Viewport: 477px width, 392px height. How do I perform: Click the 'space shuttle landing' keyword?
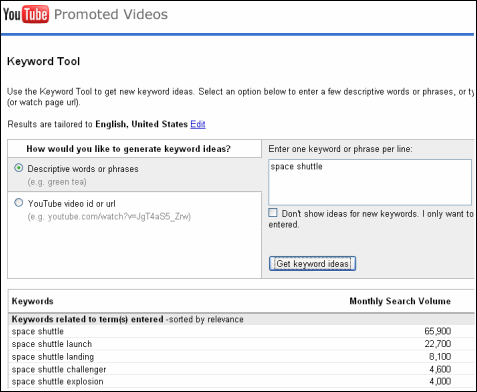coord(53,357)
